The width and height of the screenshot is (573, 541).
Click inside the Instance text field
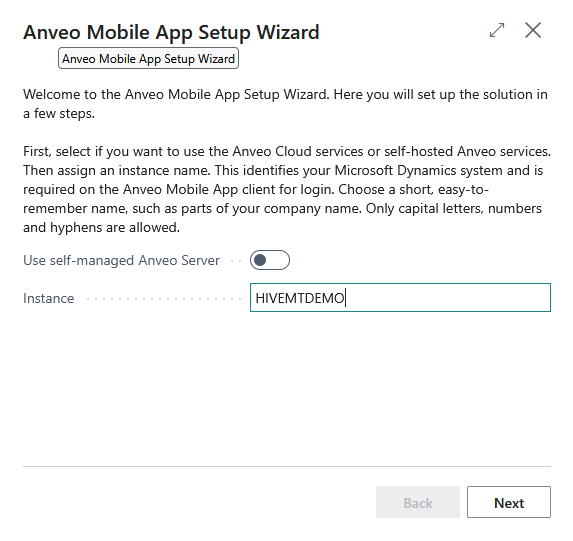coord(400,298)
